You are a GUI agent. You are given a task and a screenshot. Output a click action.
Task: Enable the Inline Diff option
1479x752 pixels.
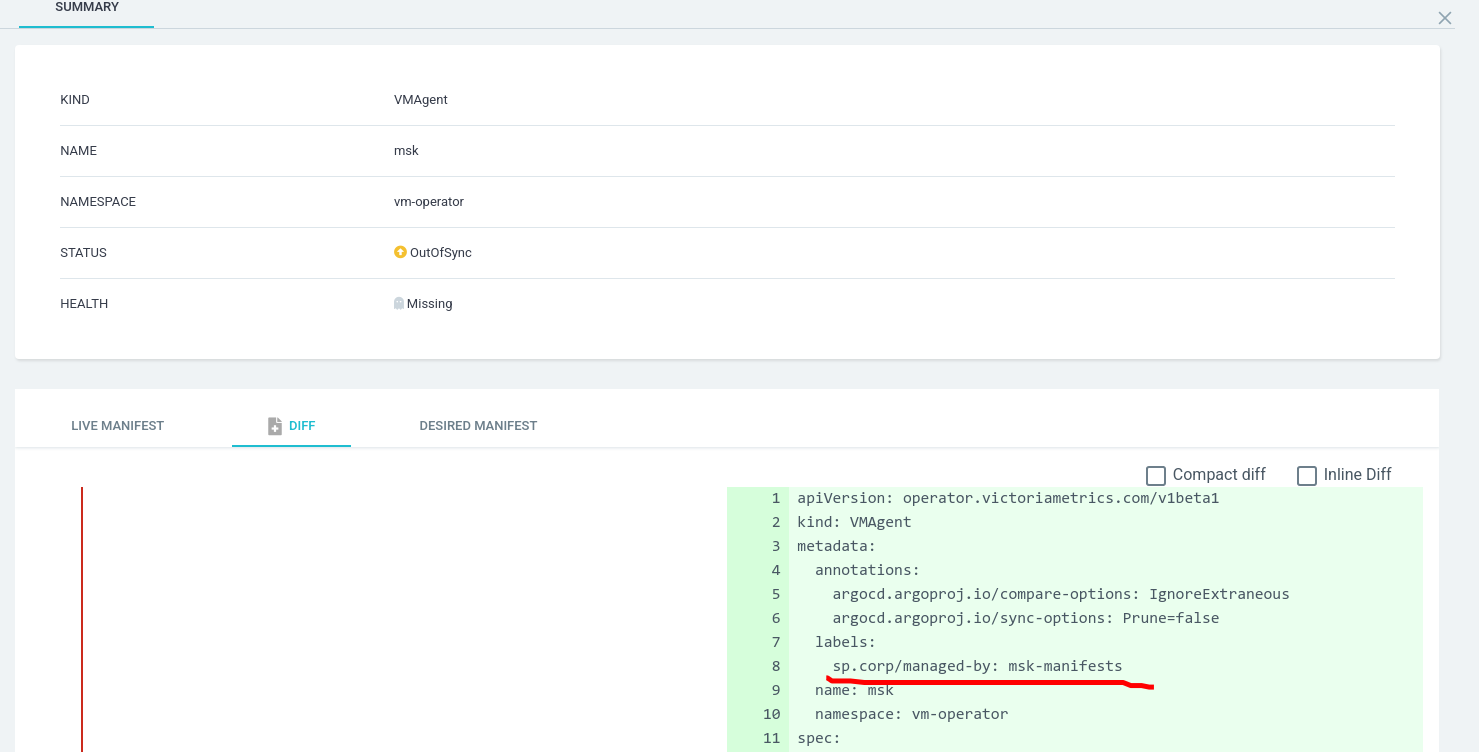[1307, 474]
